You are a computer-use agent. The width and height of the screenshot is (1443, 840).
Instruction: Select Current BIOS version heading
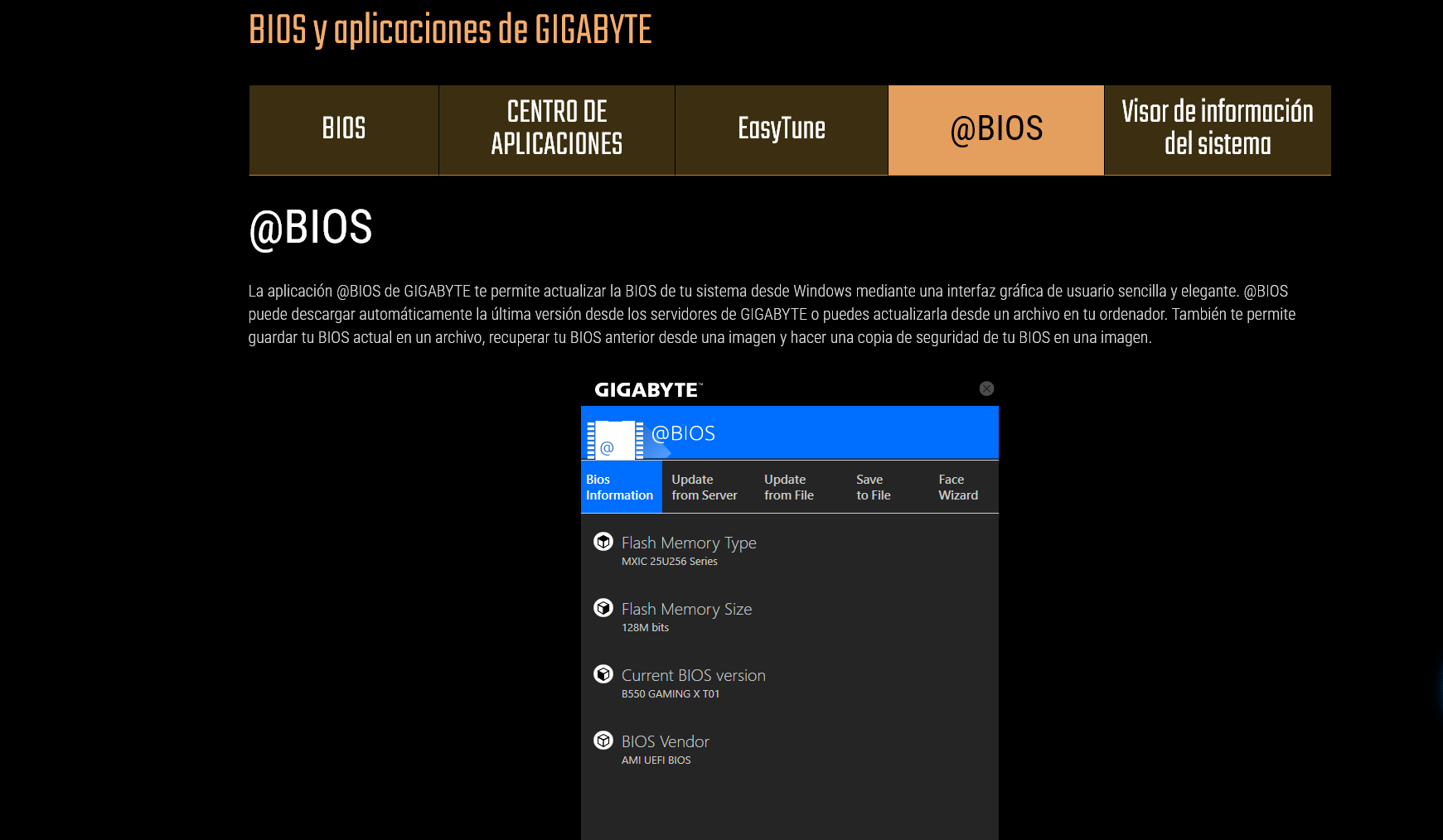(694, 675)
